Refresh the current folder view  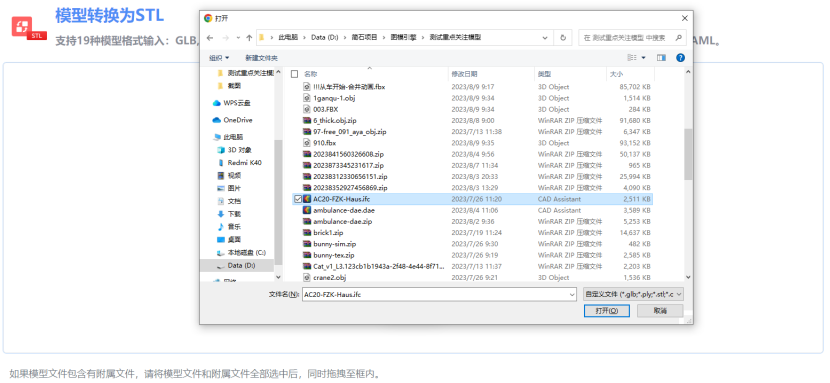point(563,38)
